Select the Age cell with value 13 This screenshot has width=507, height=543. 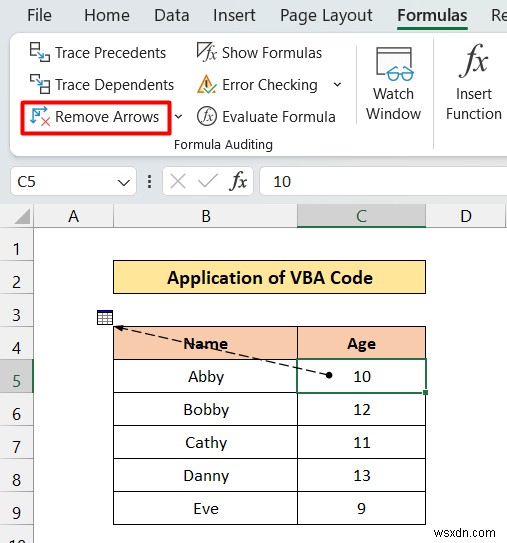(362, 475)
